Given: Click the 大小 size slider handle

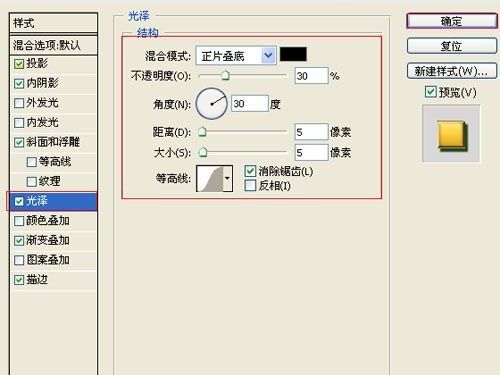Looking at the screenshot, I should pyautogui.click(x=203, y=152).
